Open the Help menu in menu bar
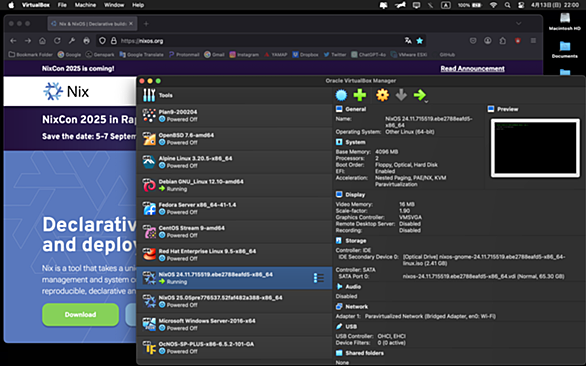The height and width of the screenshot is (366, 586). point(138,5)
